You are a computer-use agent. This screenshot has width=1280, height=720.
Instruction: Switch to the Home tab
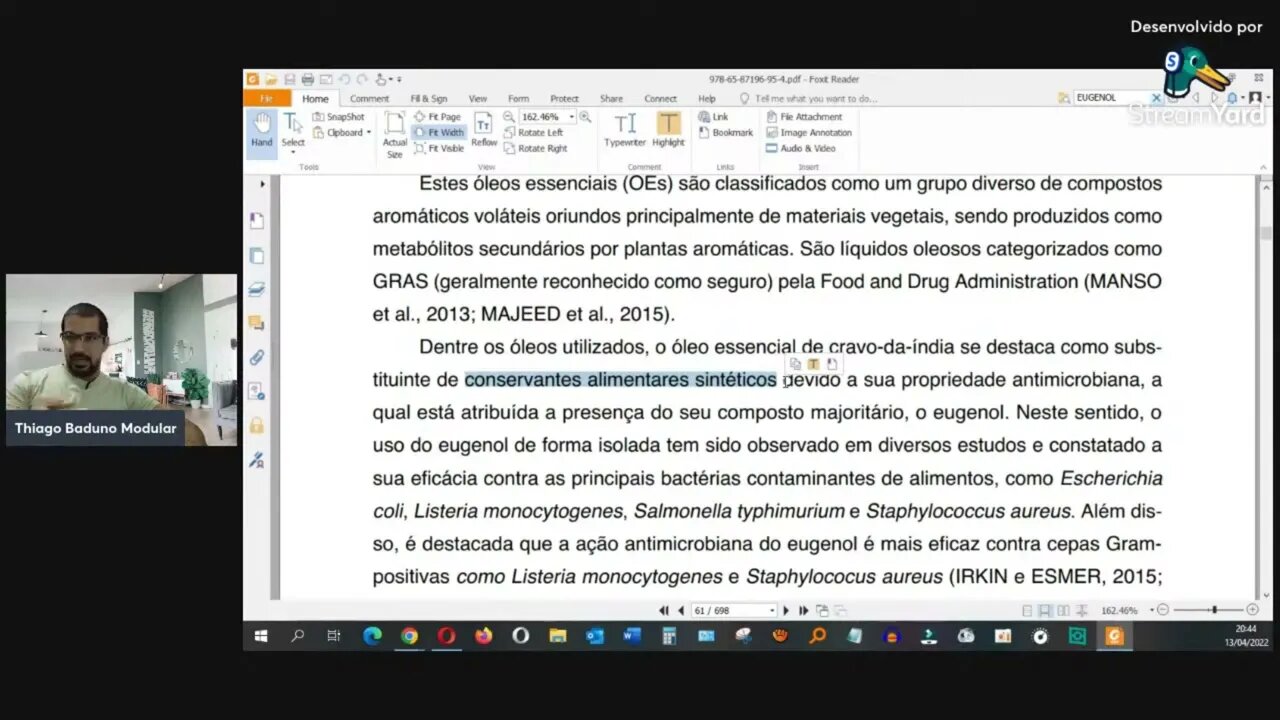pos(315,98)
